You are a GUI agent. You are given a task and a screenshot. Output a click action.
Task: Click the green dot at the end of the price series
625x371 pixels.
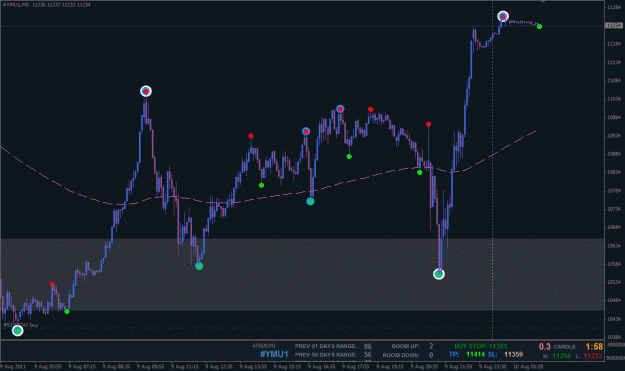tap(539, 27)
